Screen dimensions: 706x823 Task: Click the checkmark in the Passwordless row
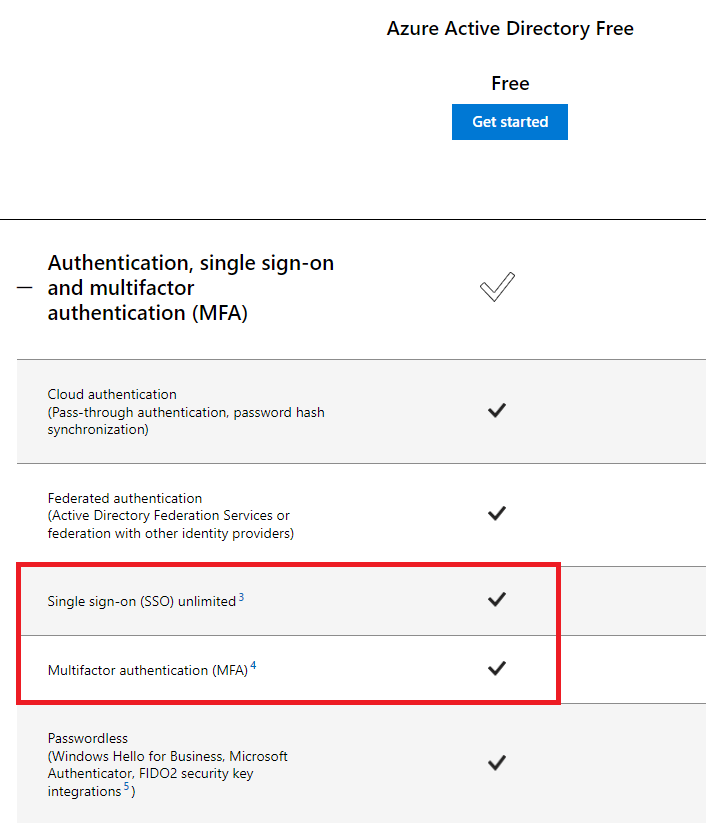point(497,762)
